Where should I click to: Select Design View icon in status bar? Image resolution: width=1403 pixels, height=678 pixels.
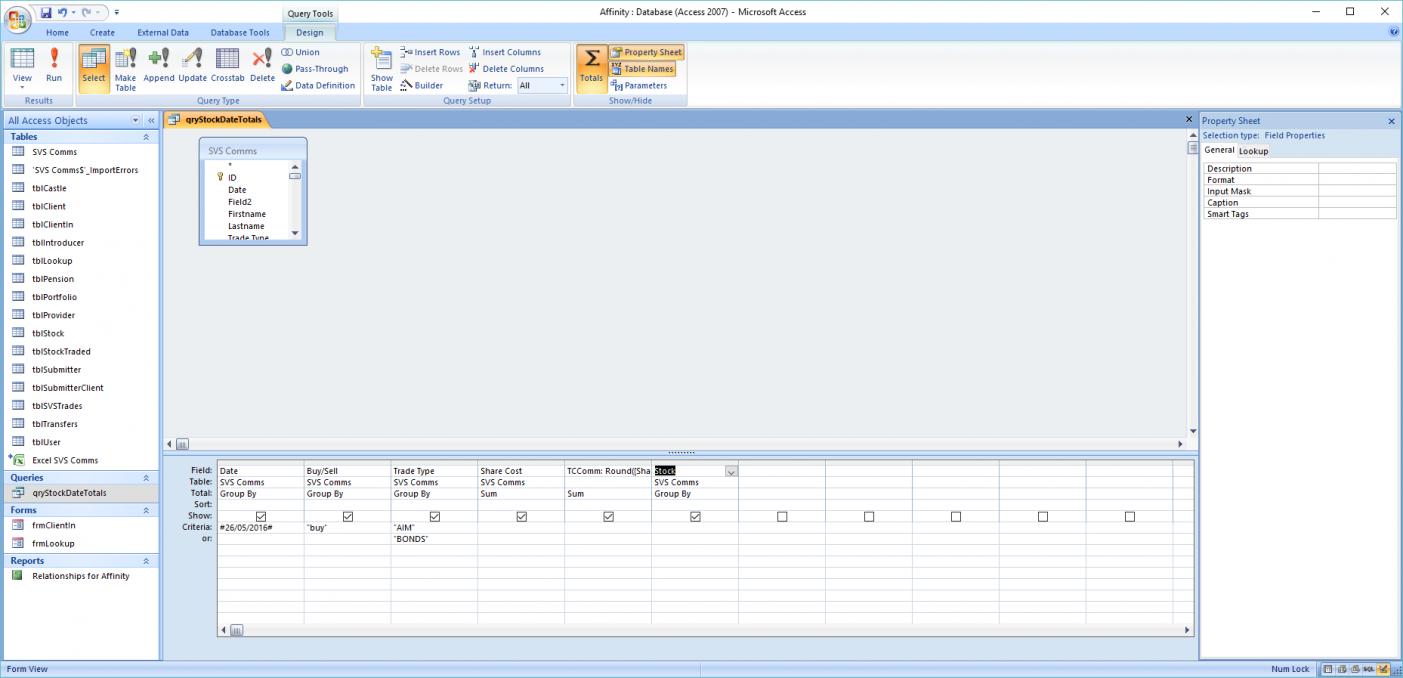[x=1384, y=669]
